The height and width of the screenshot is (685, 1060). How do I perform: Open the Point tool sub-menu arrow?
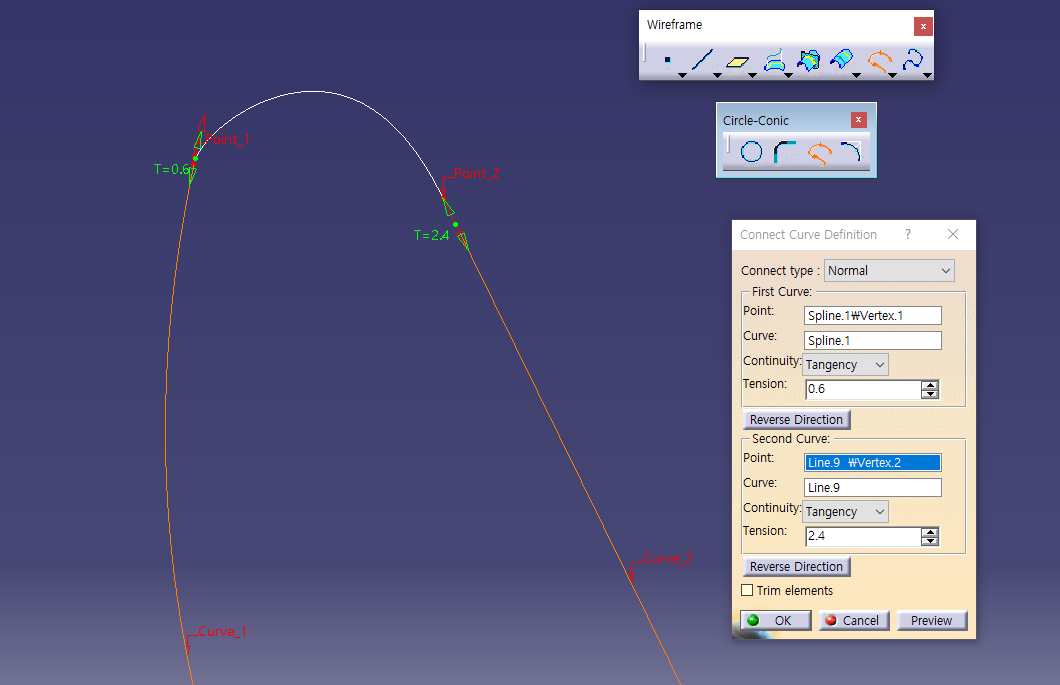682,76
